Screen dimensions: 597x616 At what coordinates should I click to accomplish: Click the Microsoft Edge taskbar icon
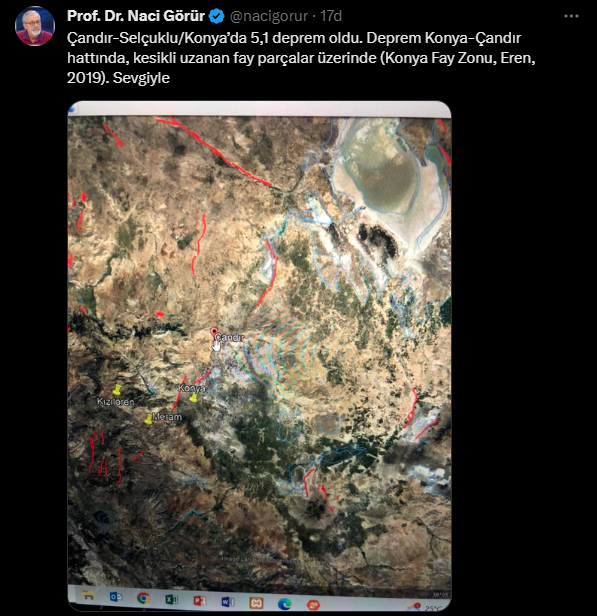pos(285,603)
